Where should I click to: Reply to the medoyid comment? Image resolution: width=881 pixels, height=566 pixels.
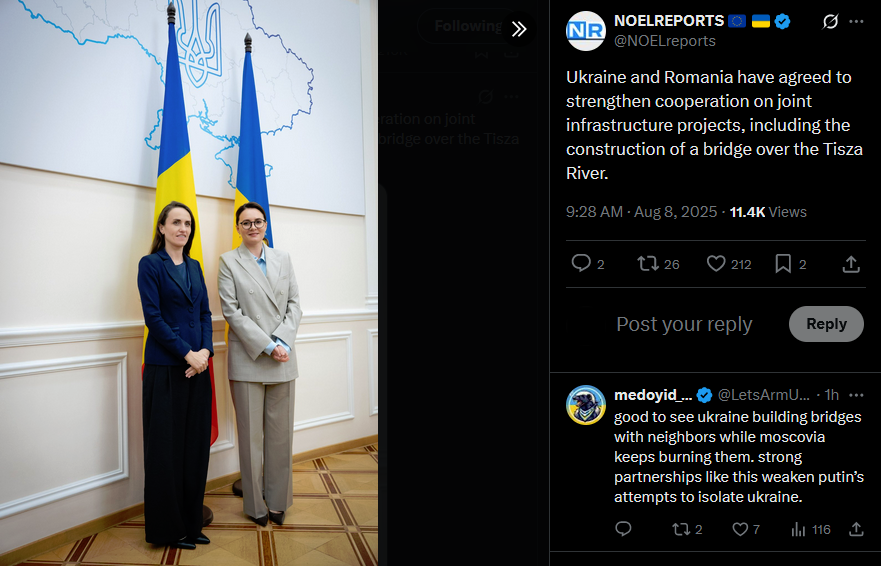[623, 529]
